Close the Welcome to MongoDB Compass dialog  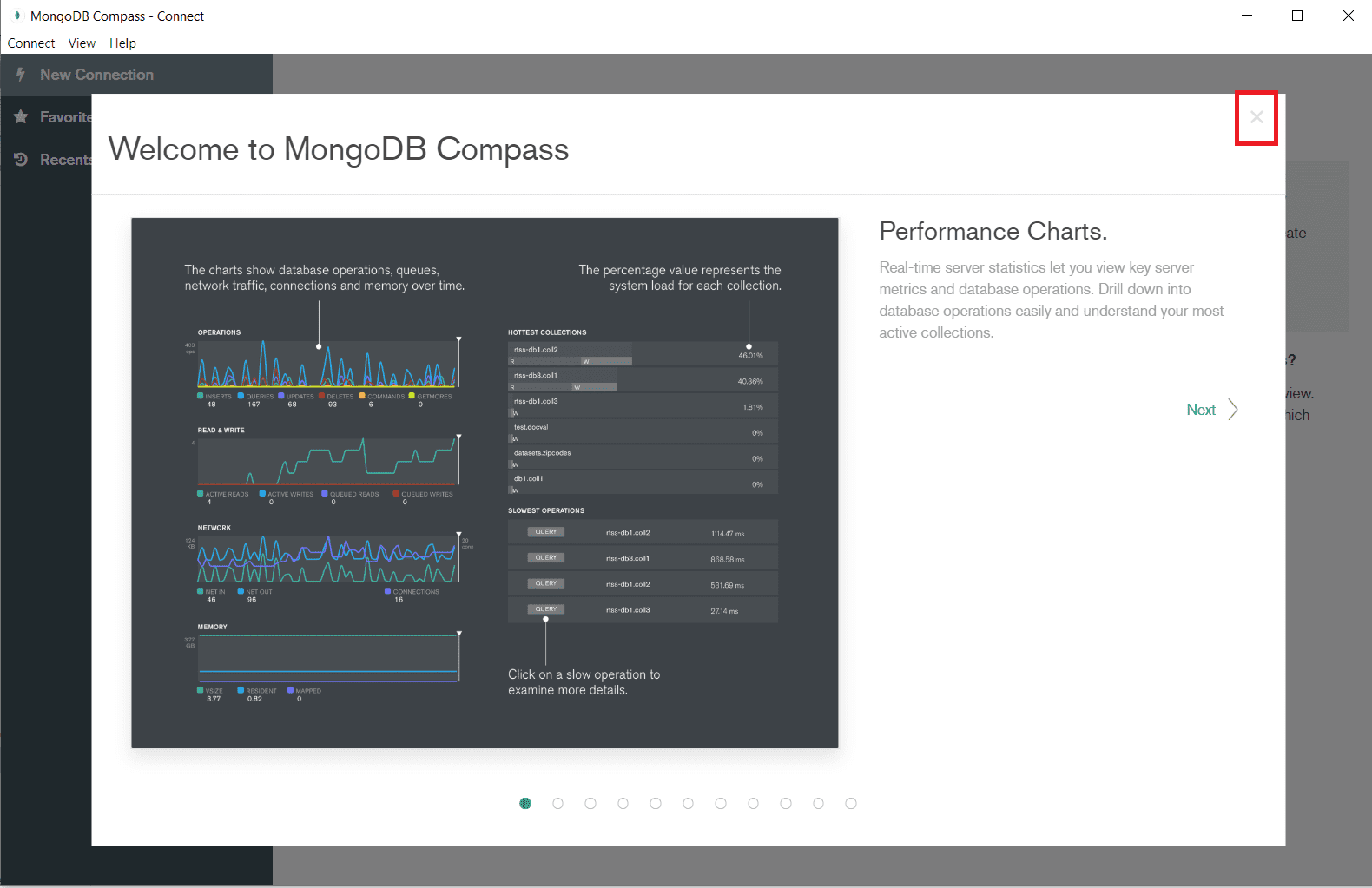(1257, 117)
